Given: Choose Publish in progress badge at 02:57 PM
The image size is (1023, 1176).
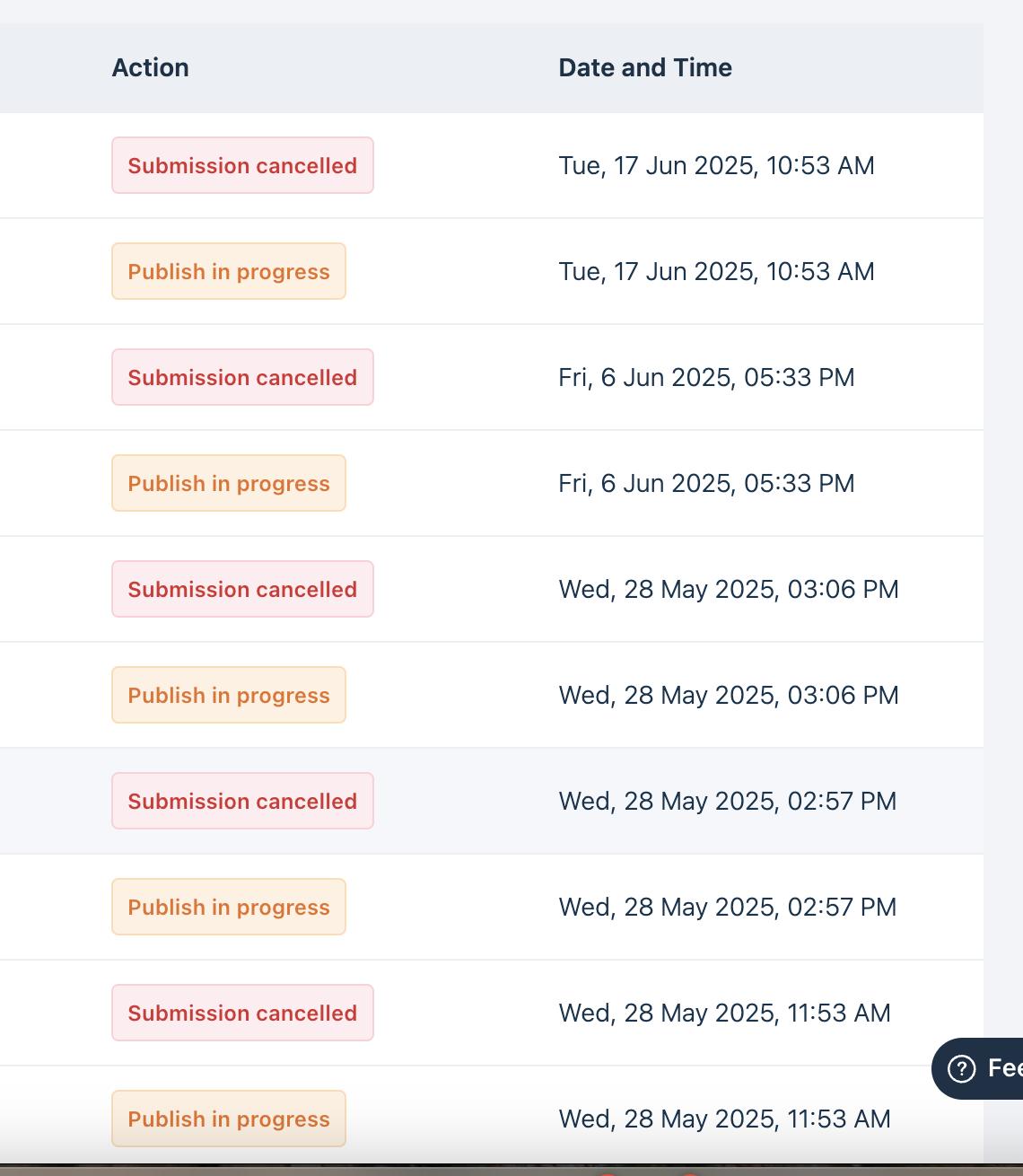Looking at the screenshot, I should 229,908.
